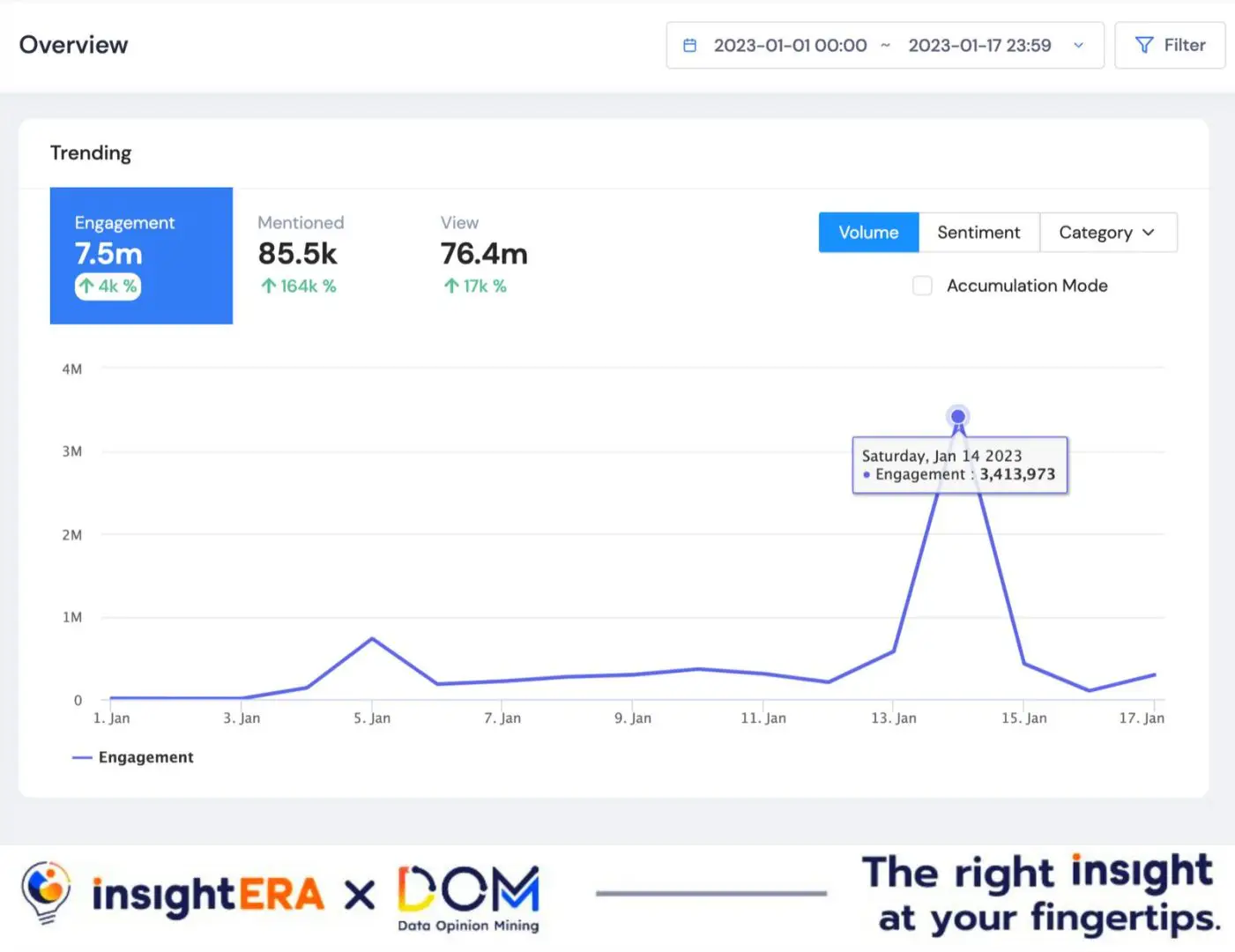1235x952 pixels.
Task: Enable Accumulation Mode
Action: pyautogui.click(x=922, y=286)
